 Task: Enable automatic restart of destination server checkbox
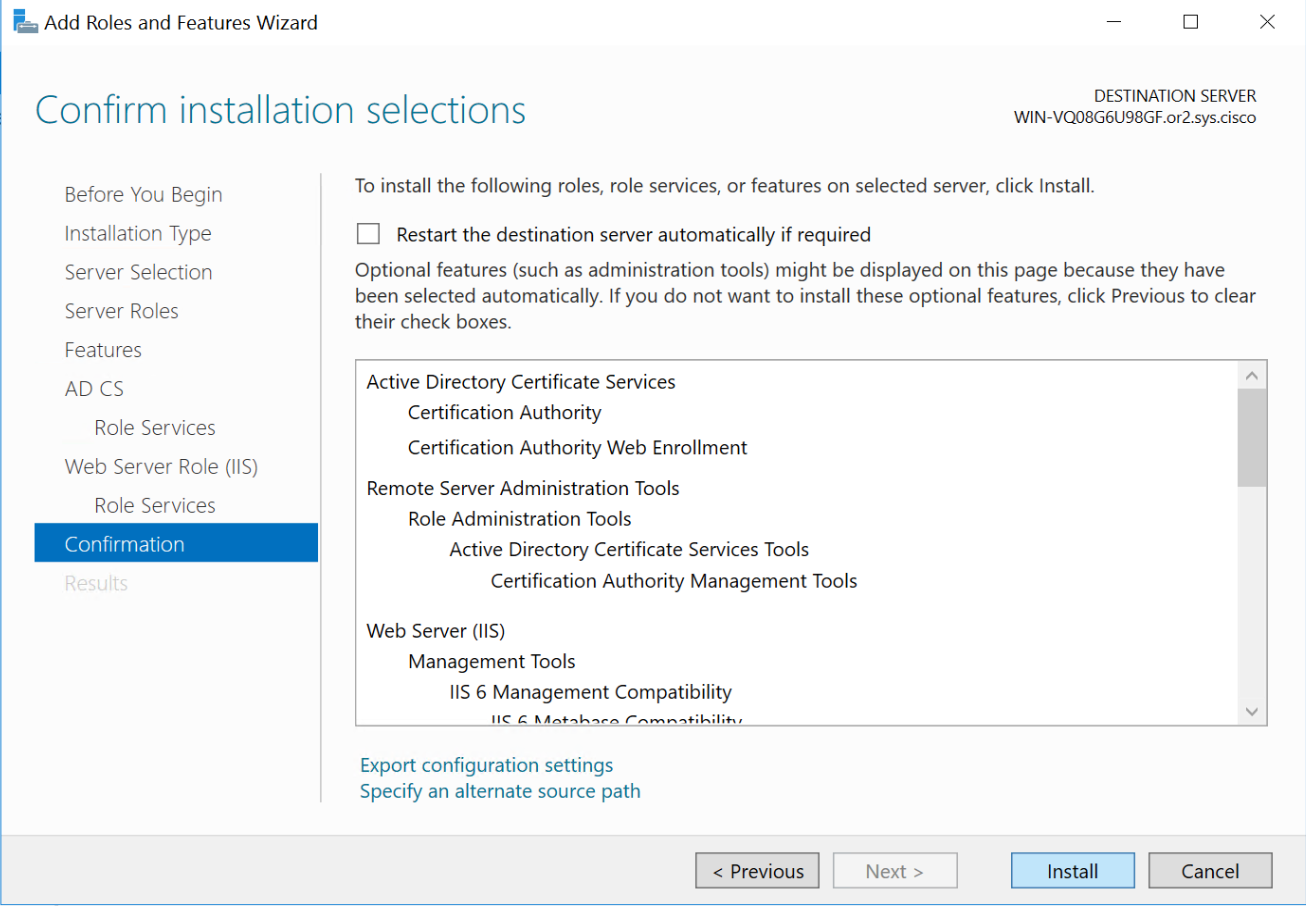[x=369, y=234]
